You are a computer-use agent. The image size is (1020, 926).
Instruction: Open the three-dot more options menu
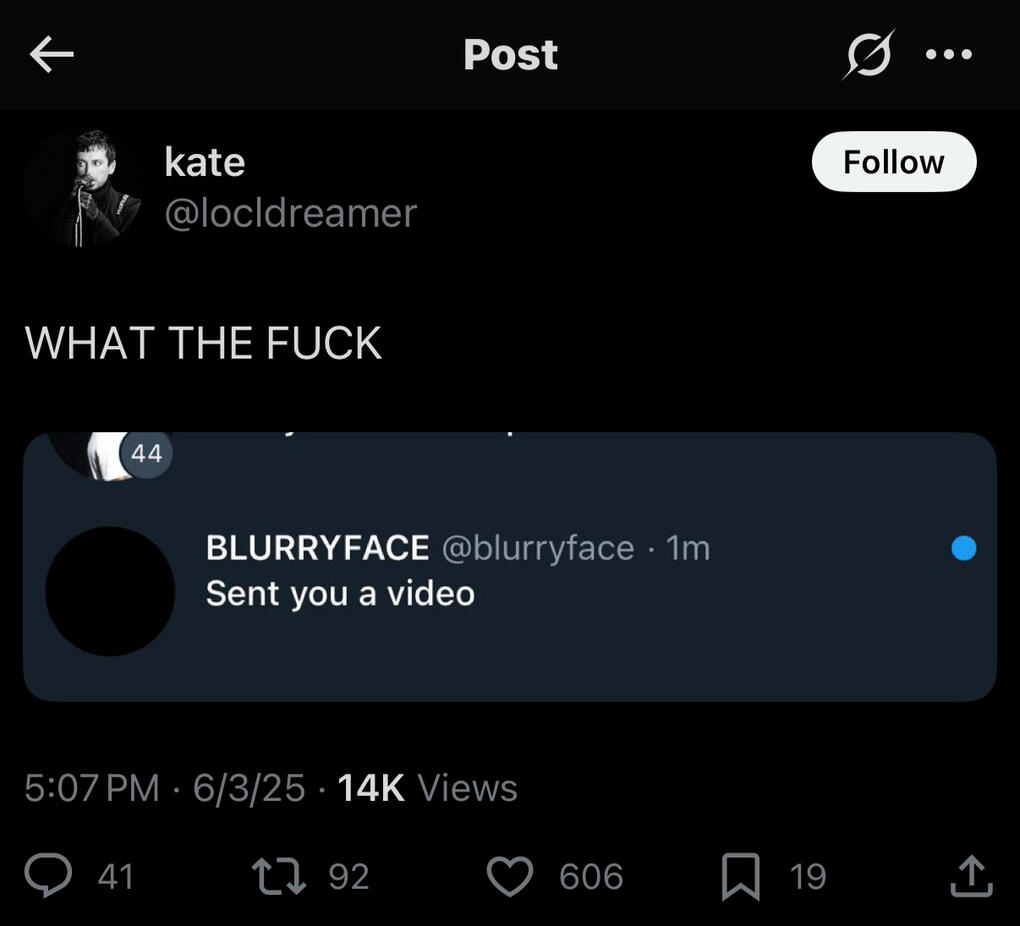pyautogui.click(x=948, y=55)
